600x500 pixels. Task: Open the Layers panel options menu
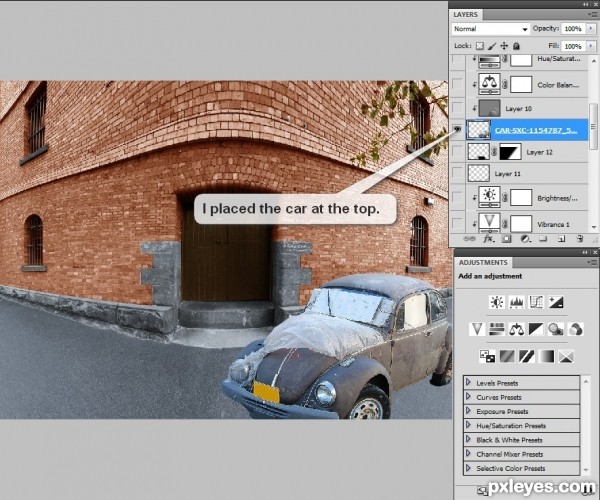tap(592, 15)
